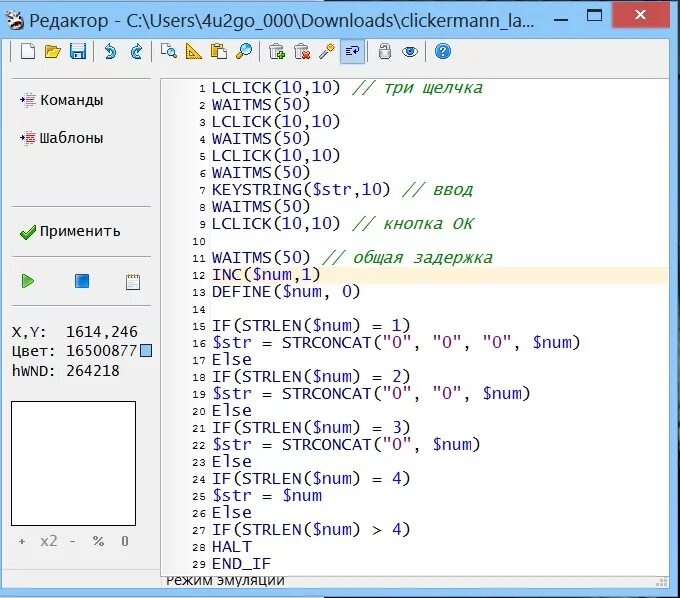The image size is (680, 598).
Task: Open a script with the folder icon
Action: coord(53,52)
